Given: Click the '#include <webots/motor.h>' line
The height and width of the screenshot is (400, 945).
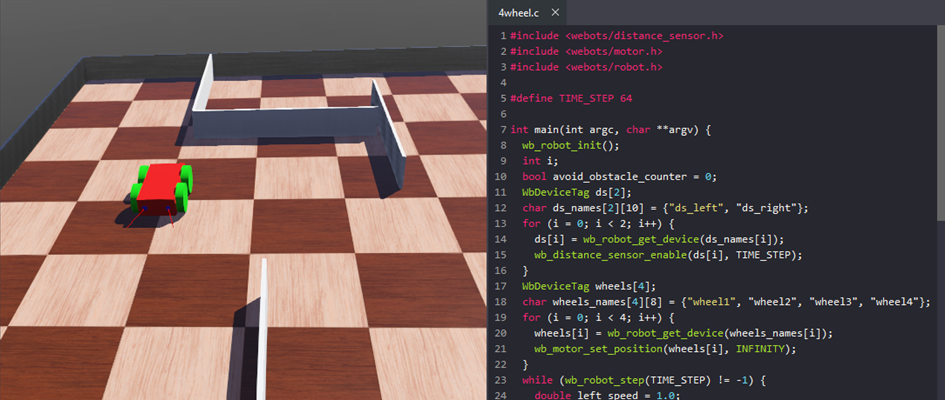Looking at the screenshot, I should coord(586,51).
